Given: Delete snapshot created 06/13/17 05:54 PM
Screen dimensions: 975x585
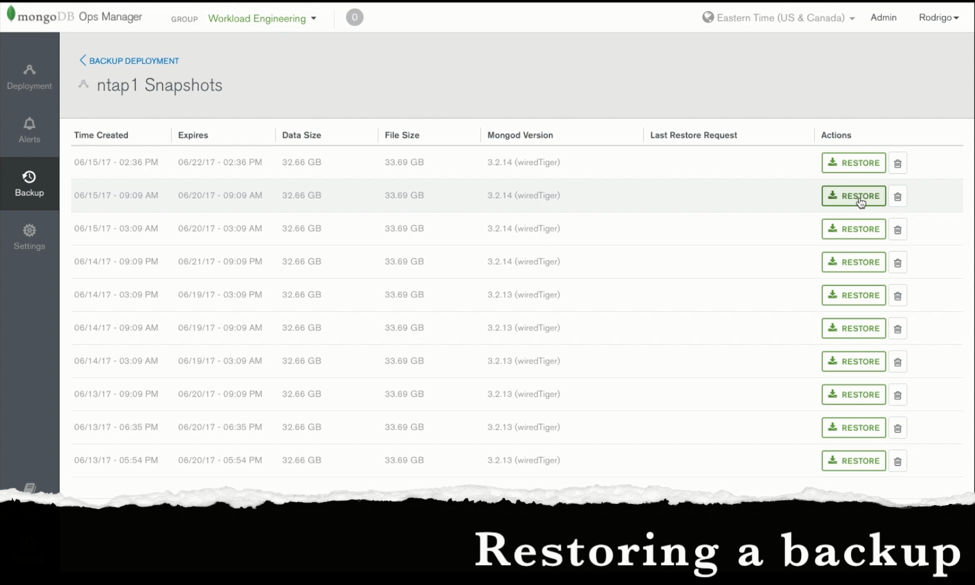Looking at the screenshot, I should pos(897,461).
